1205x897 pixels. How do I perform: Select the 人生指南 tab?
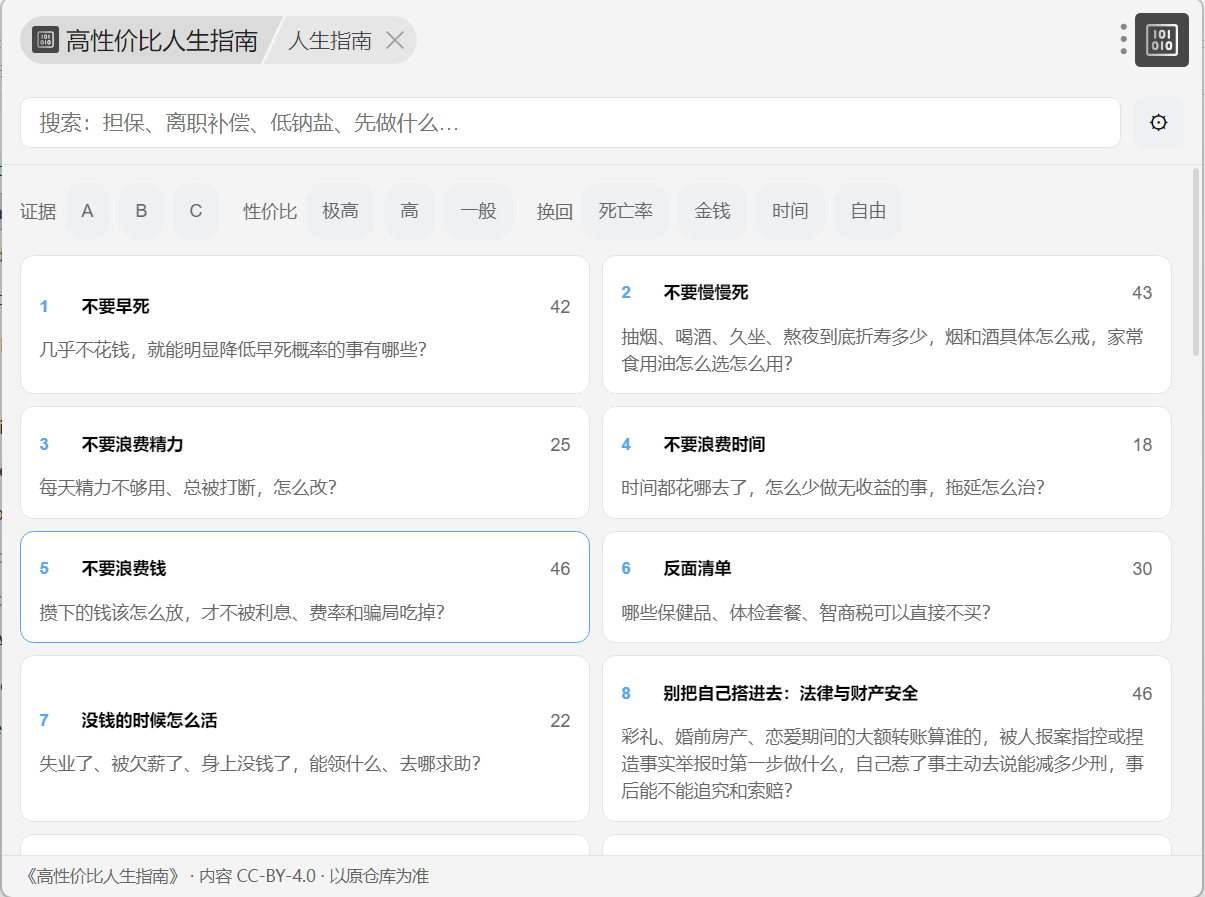tap(330, 40)
